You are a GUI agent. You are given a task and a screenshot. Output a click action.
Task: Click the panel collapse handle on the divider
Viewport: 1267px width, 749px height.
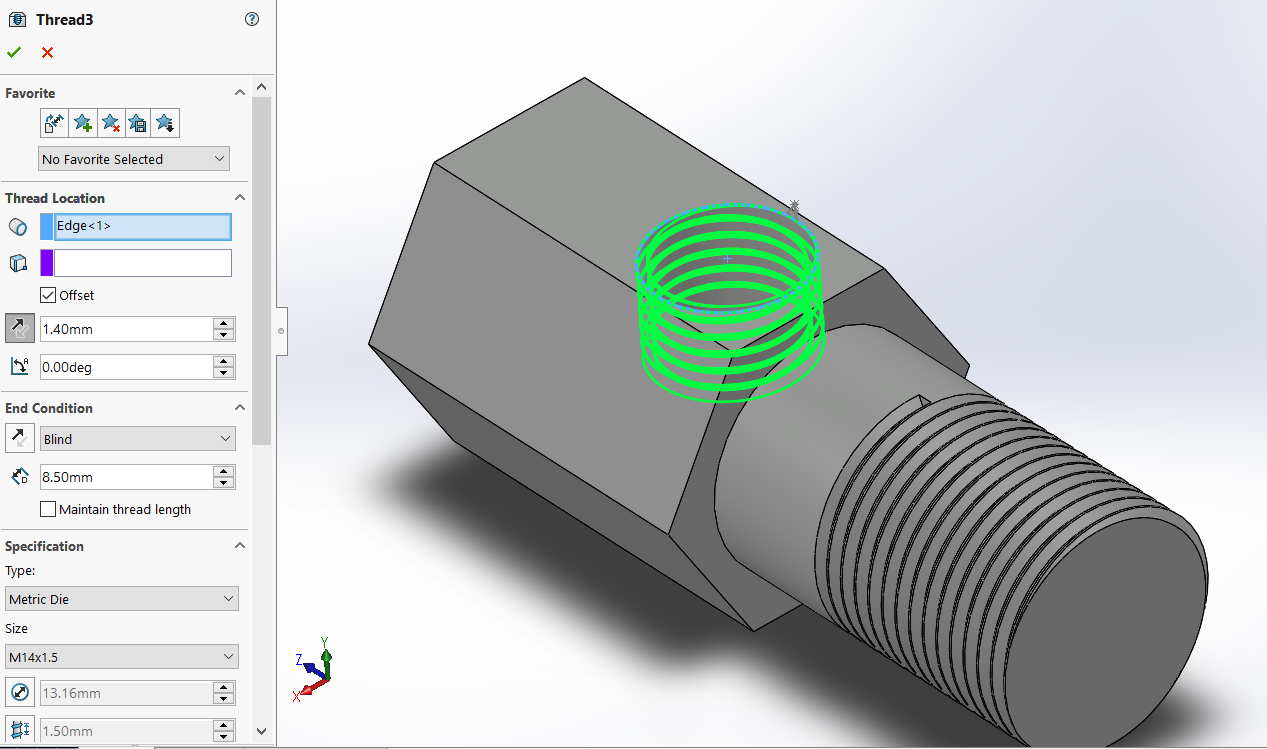(281, 330)
